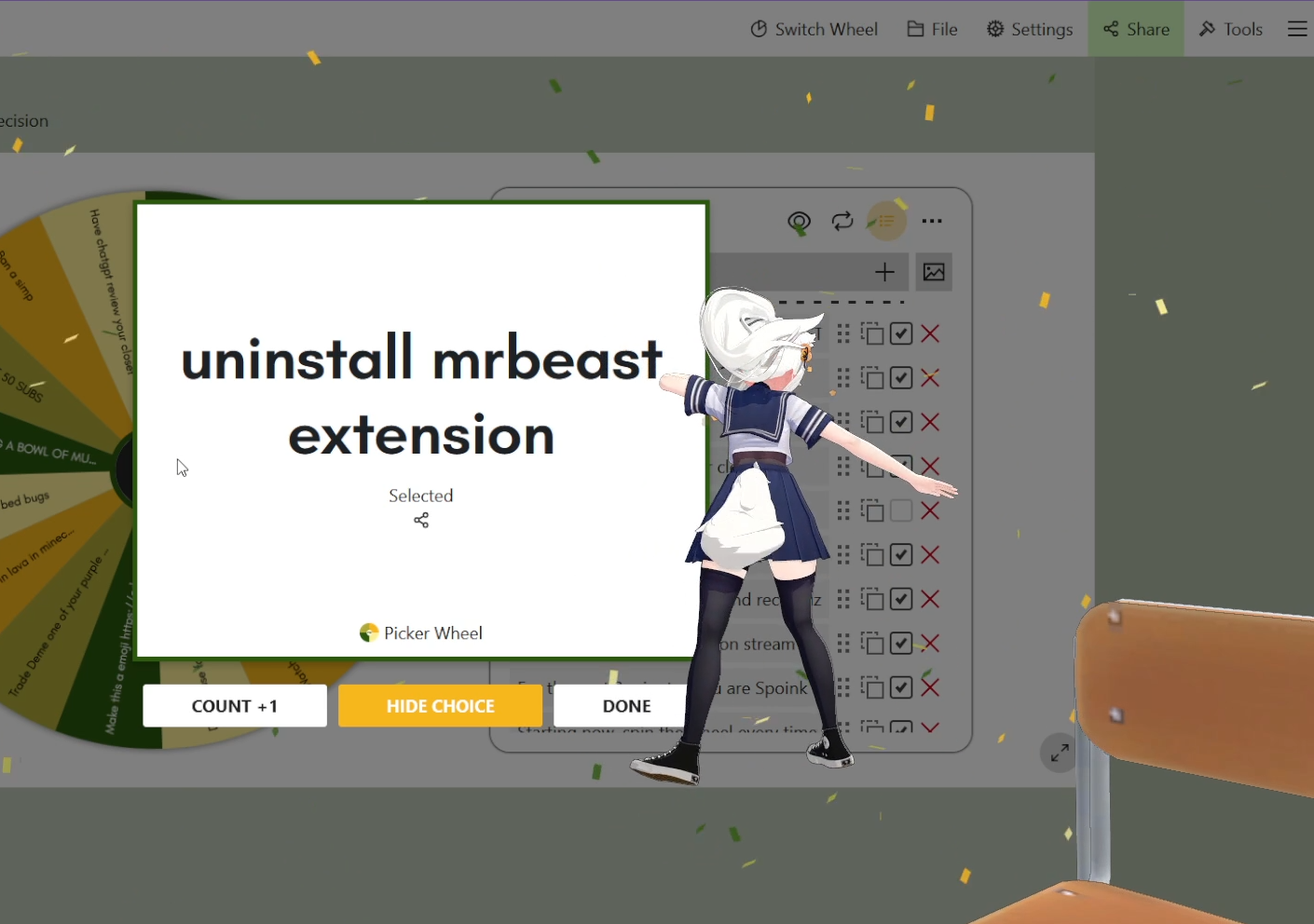Delete the second input row in the list

(x=930, y=377)
